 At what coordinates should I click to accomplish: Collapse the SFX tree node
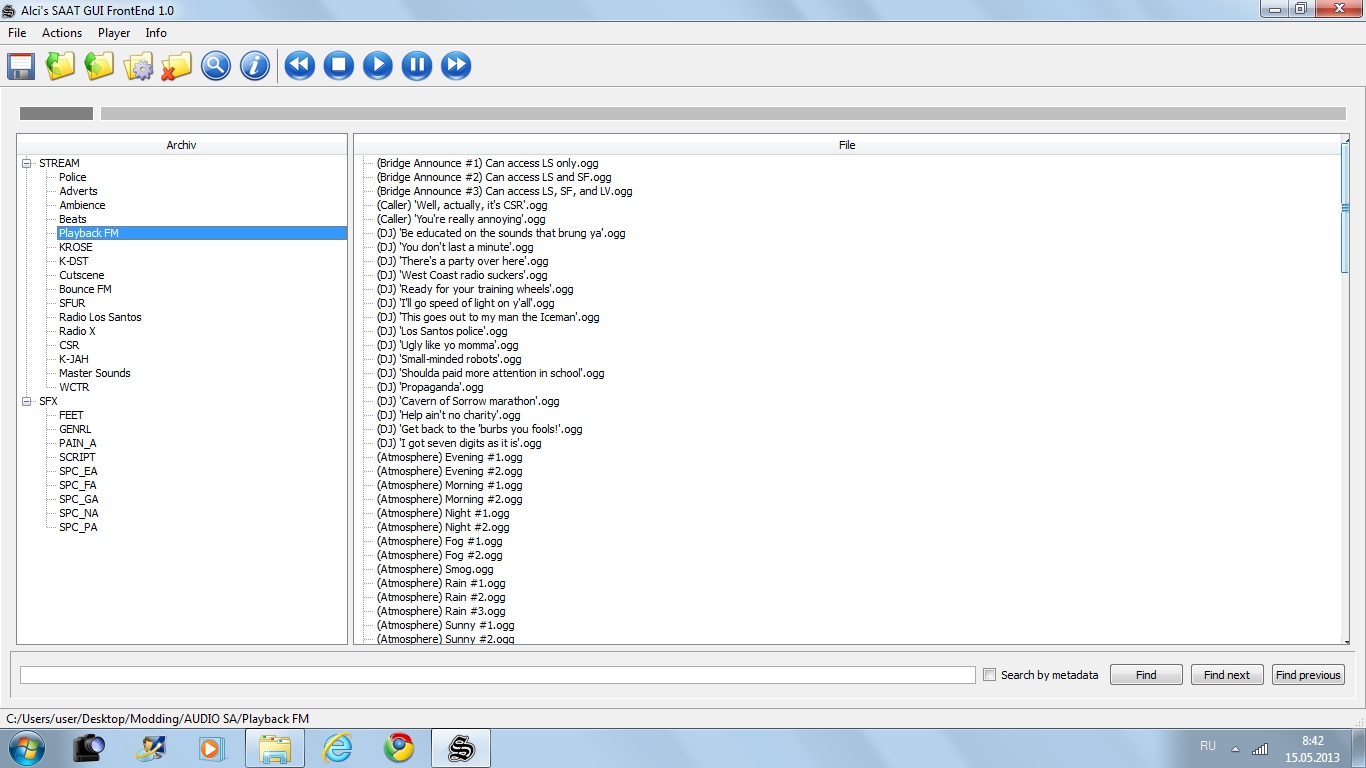[27, 401]
